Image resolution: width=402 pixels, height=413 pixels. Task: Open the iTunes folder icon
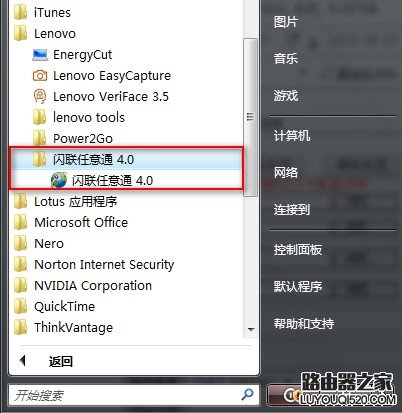[21, 13]
